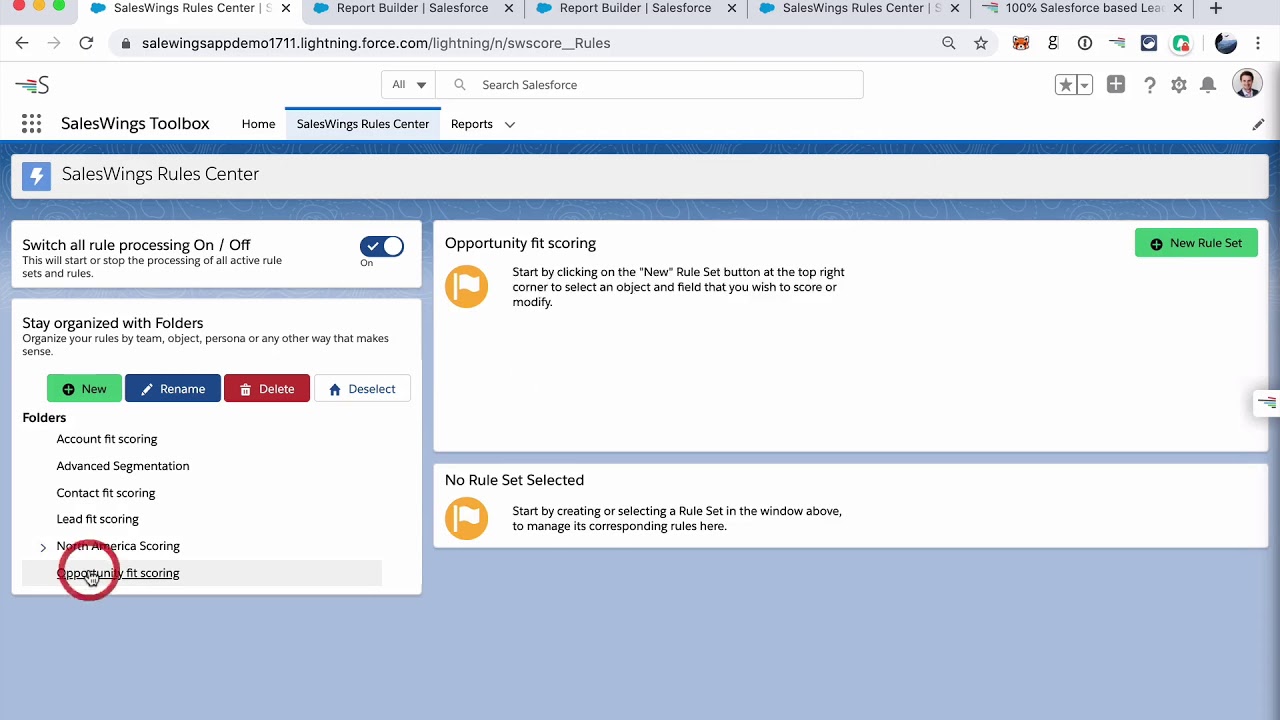Select the Account fit scoring folder
Viewport: 1280px width, 720px height.
[107, 439]
